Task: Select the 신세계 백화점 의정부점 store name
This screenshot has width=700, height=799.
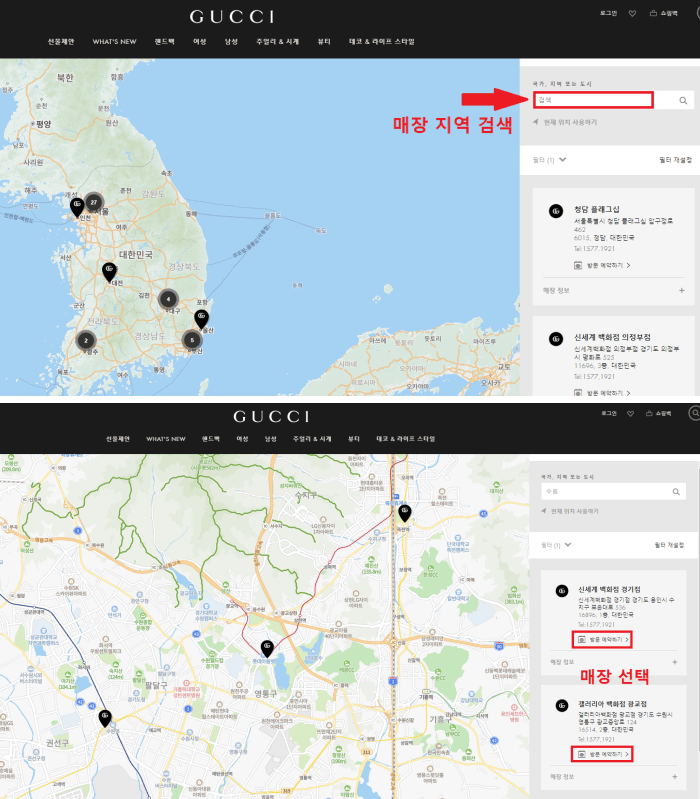Action: click(612, 337)
